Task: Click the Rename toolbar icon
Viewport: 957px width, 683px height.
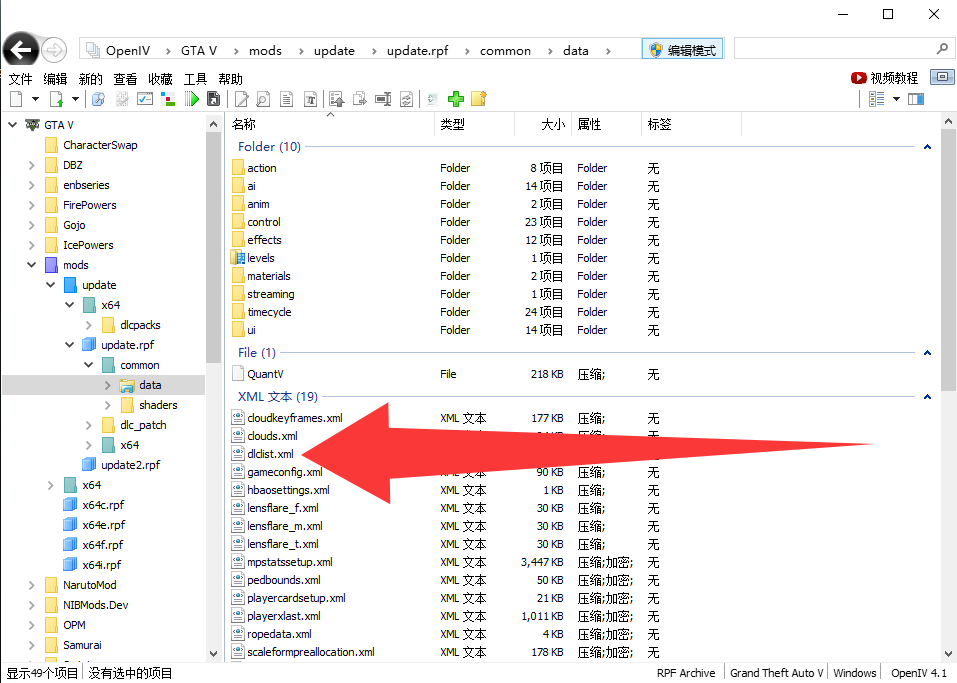Action: [383, 99]
